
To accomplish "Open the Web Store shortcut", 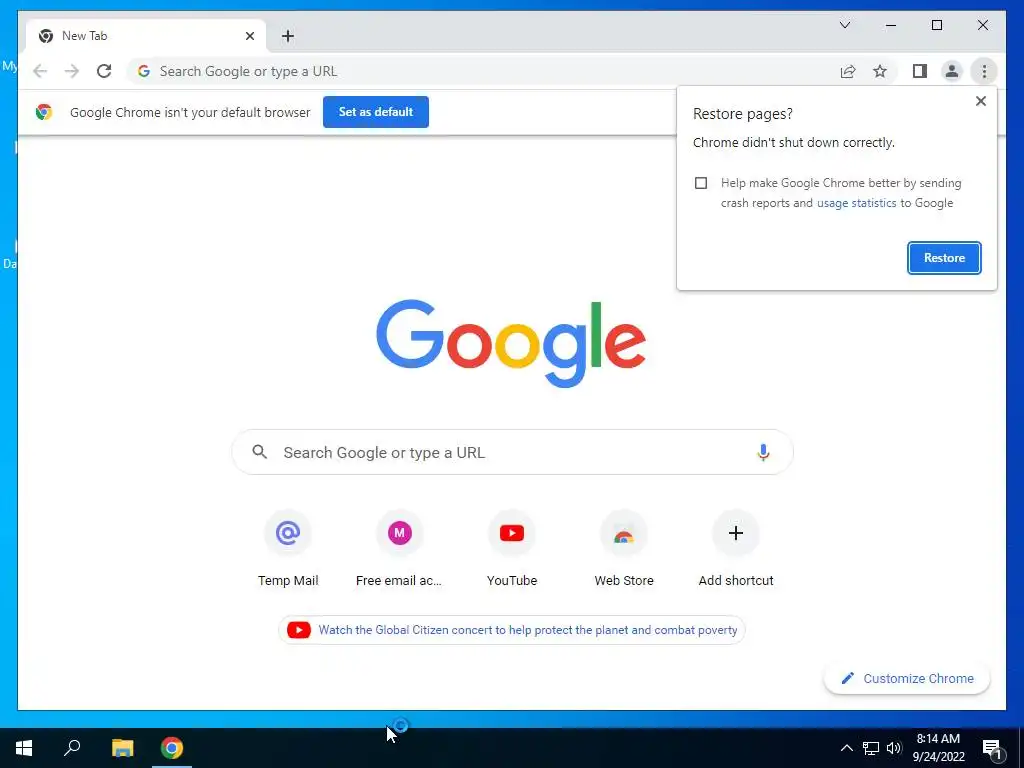I will point(624,550).
